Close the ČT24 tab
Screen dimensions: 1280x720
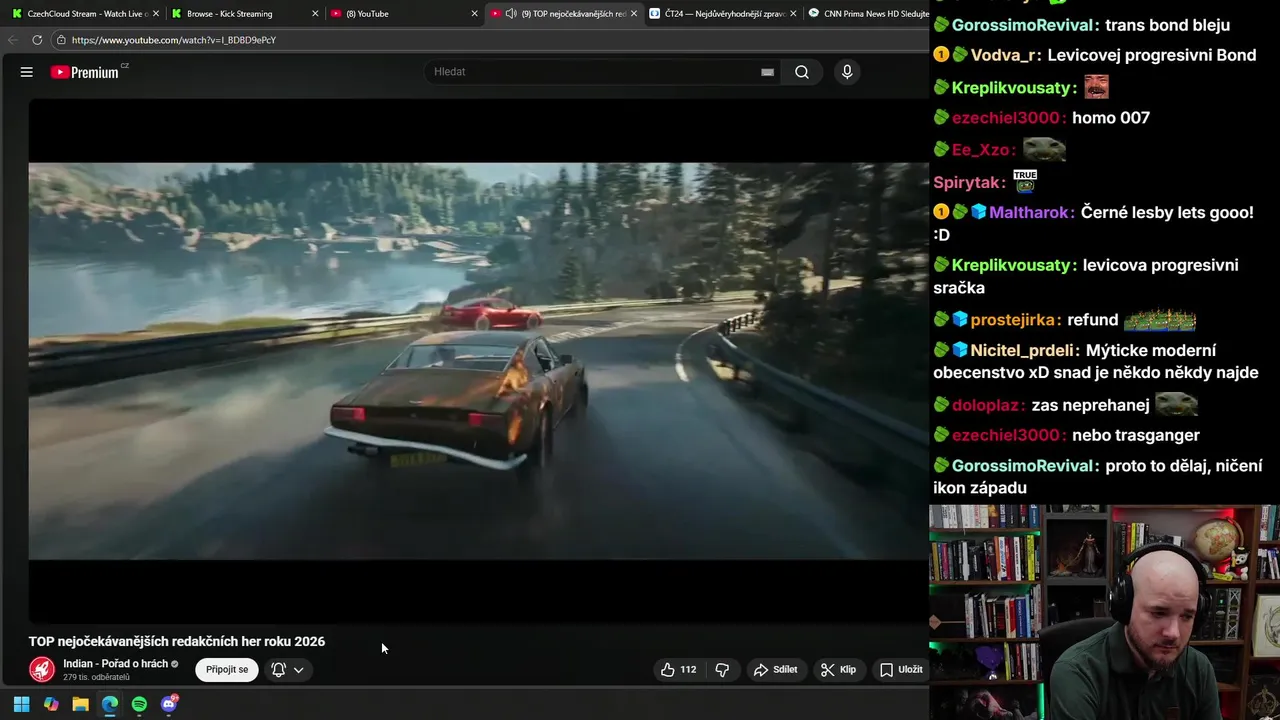(x=793, y=14)
